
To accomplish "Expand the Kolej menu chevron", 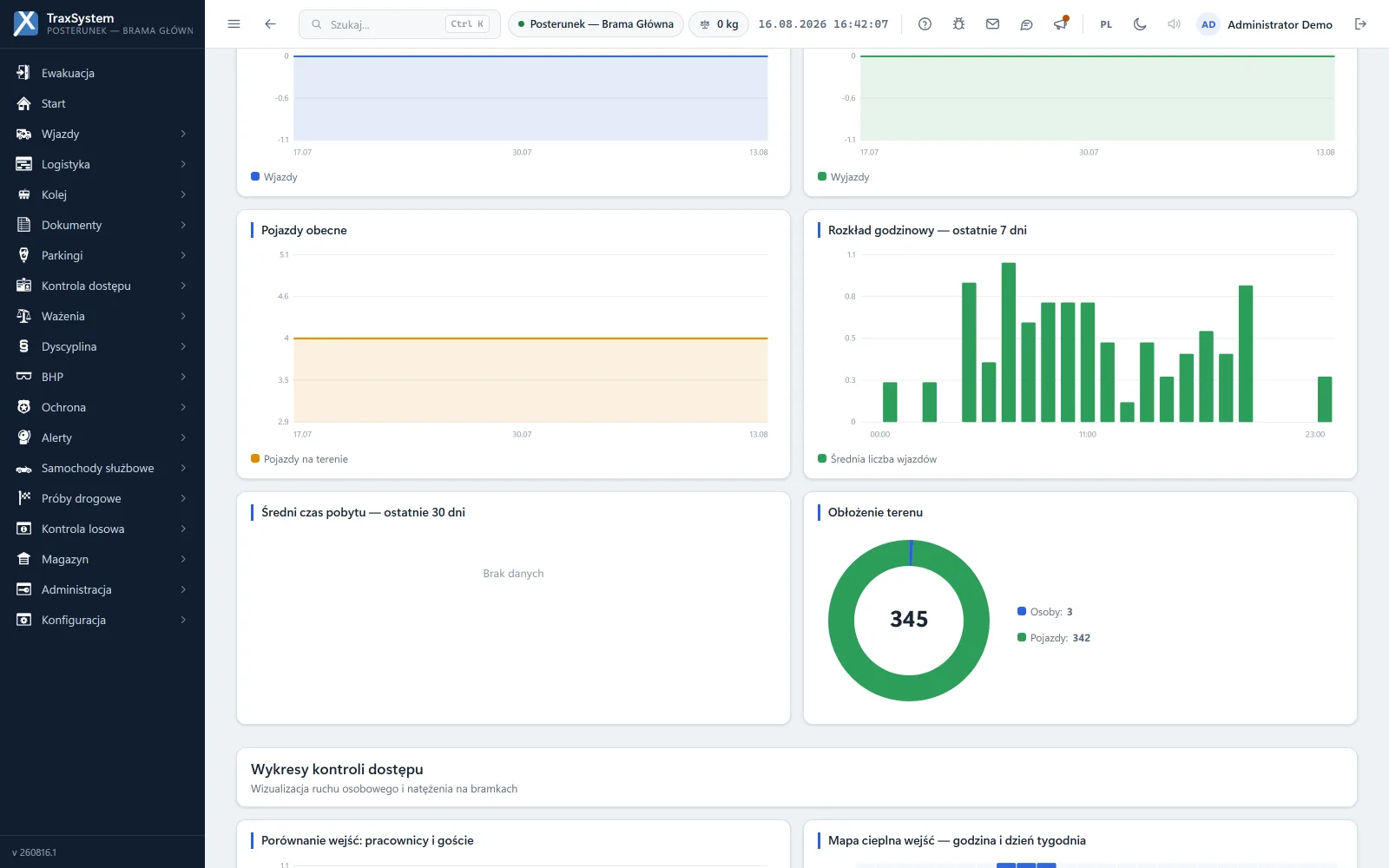I will pyautogui.click(x=183, y=194).
